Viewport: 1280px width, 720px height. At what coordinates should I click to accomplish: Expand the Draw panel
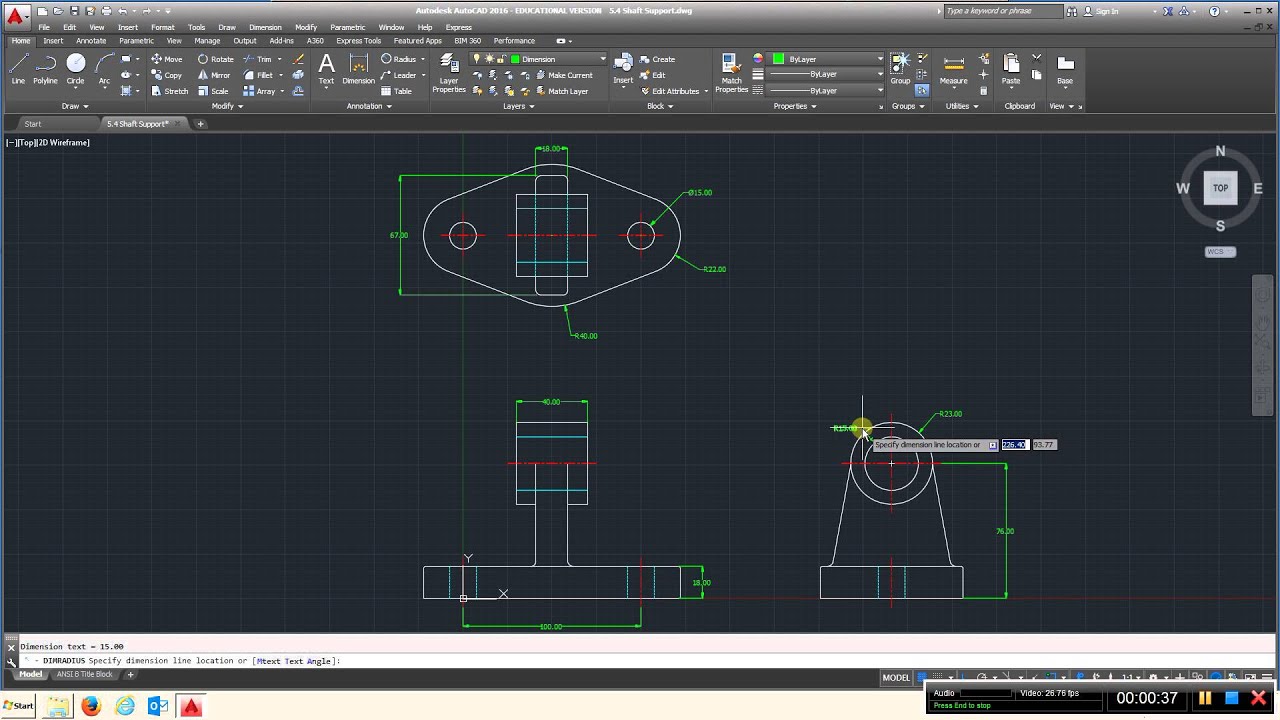click(x=75, y=106)
